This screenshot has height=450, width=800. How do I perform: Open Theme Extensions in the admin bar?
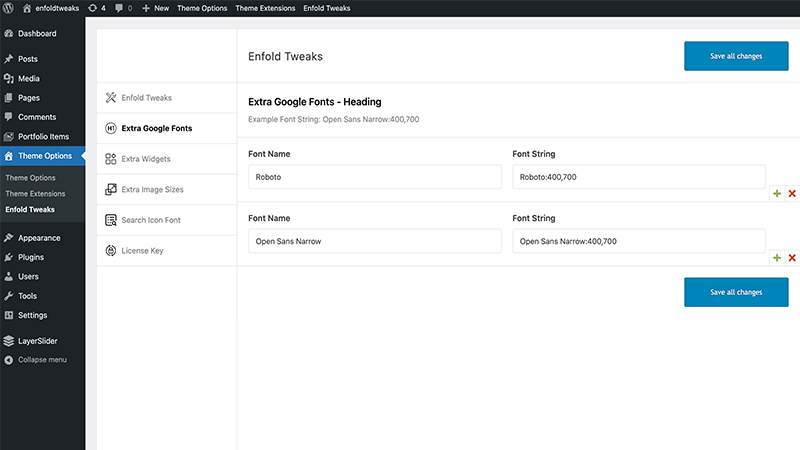coord(265,8)
